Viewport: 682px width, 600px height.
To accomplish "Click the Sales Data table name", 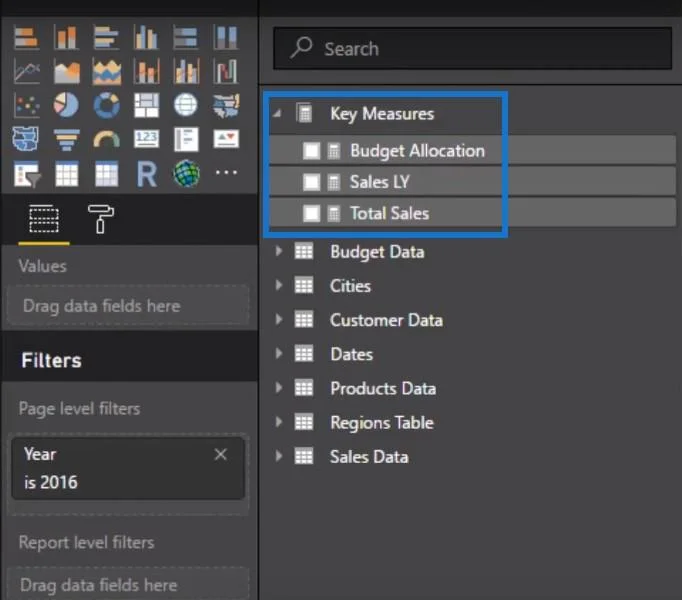I will 369,457.
